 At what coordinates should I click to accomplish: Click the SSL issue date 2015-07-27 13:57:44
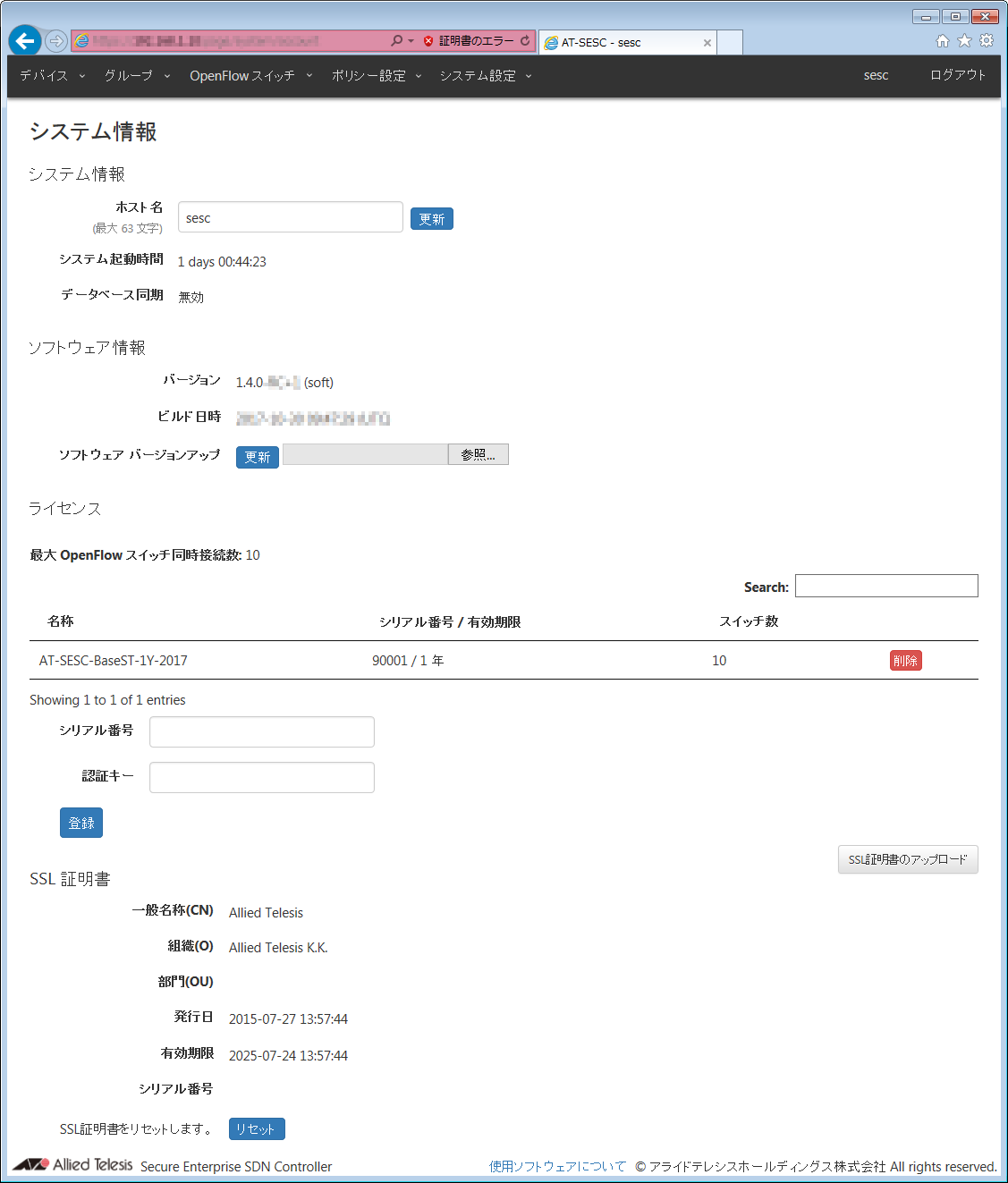[x=288, y=1019]
